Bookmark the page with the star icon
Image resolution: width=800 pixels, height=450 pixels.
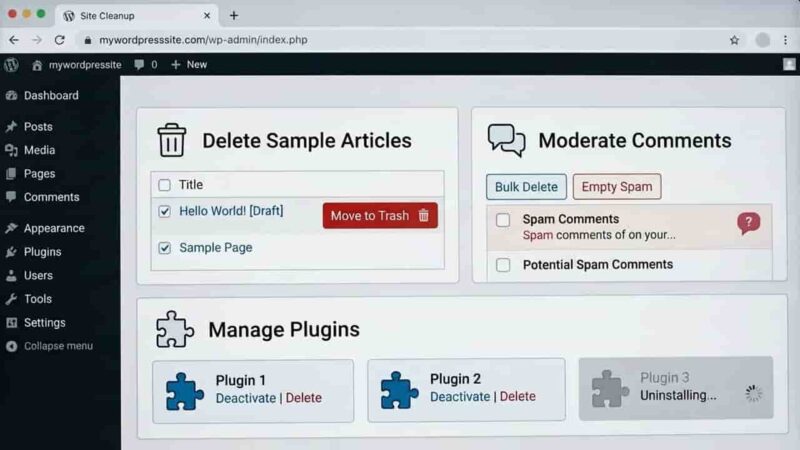[734, 40]
